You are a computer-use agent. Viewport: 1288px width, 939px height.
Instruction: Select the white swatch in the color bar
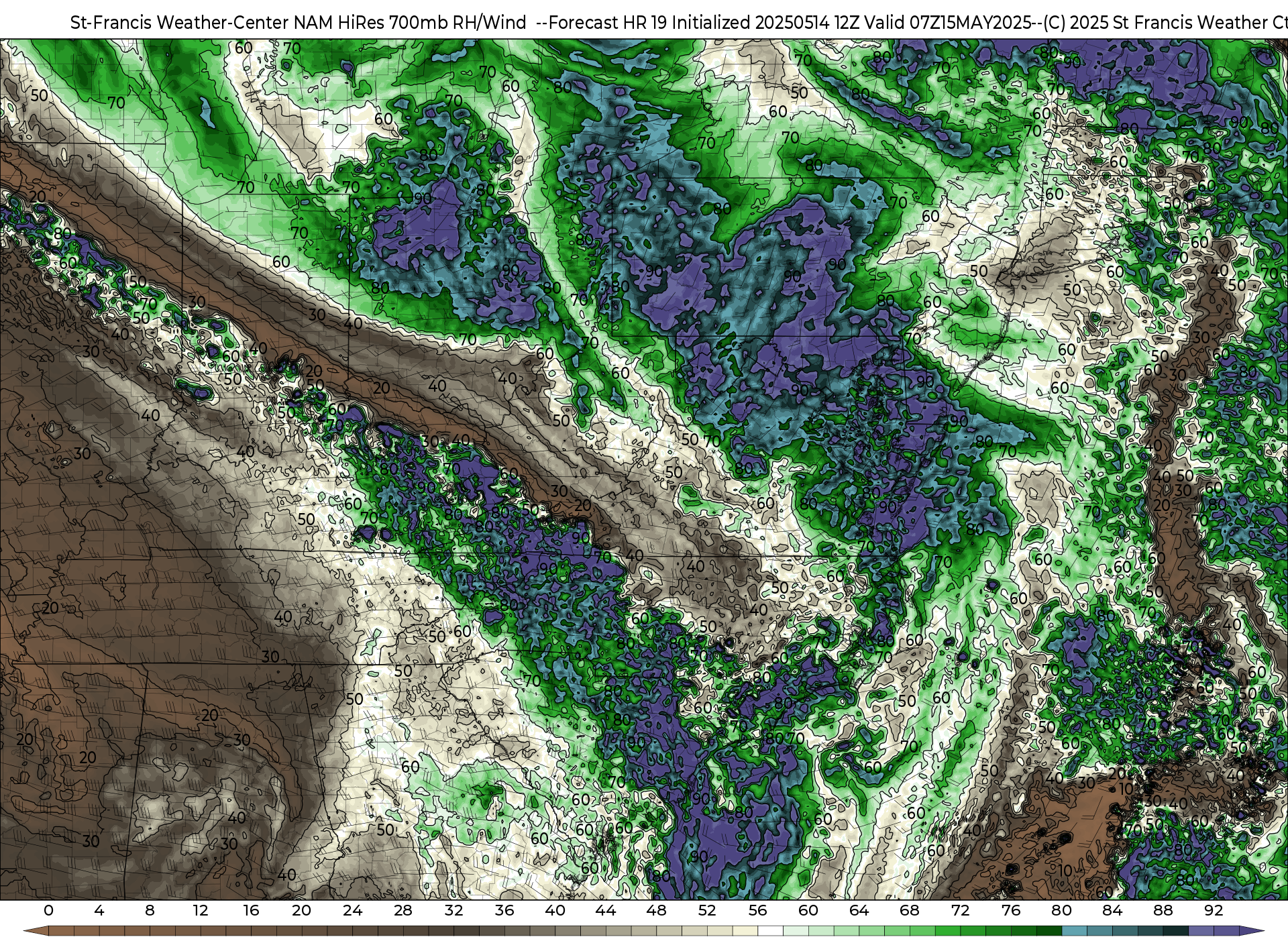click(x=770, y=931)
